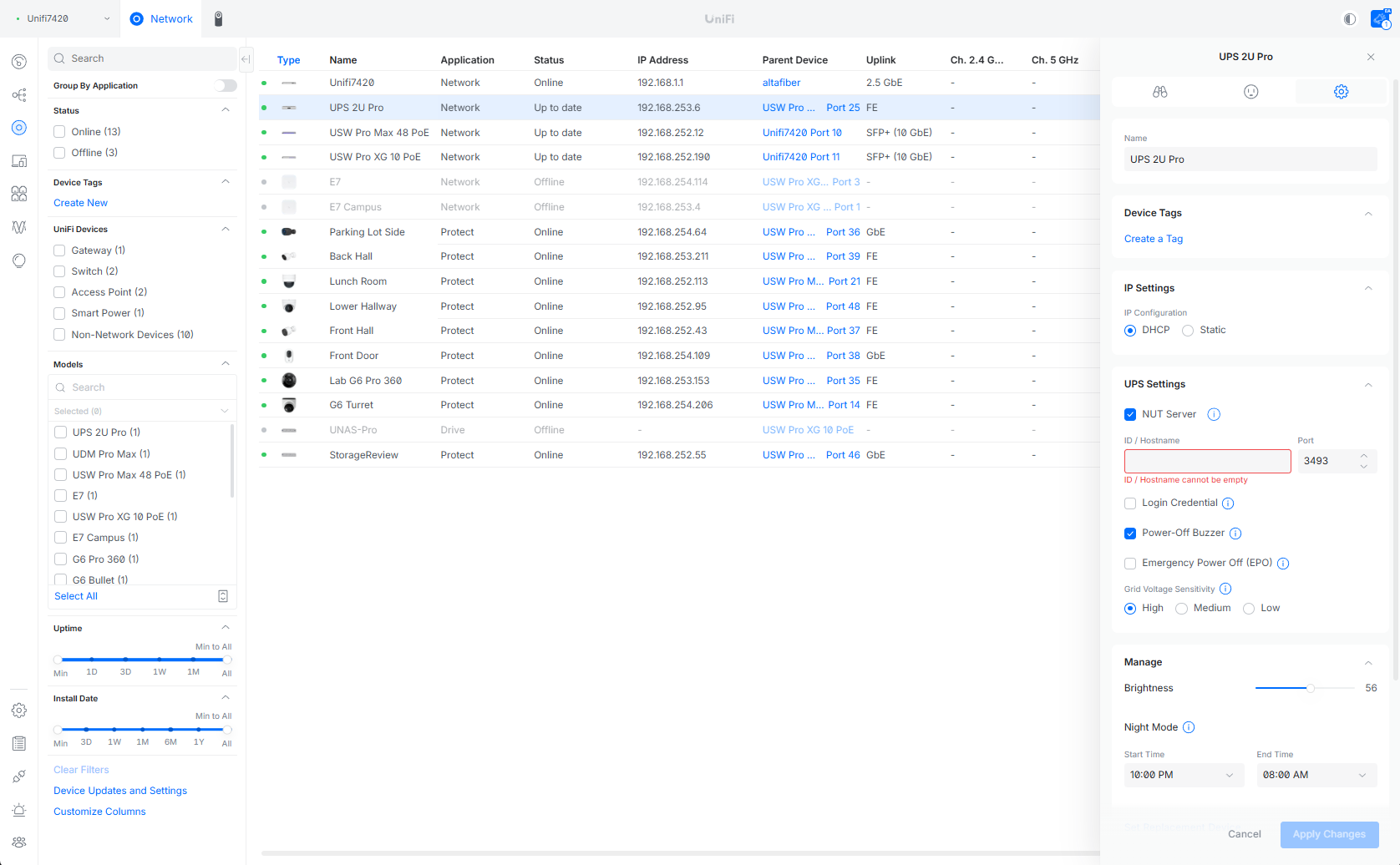
Task: Open the gear settings tab in UPS panel
Action: tap(1341, 92)
